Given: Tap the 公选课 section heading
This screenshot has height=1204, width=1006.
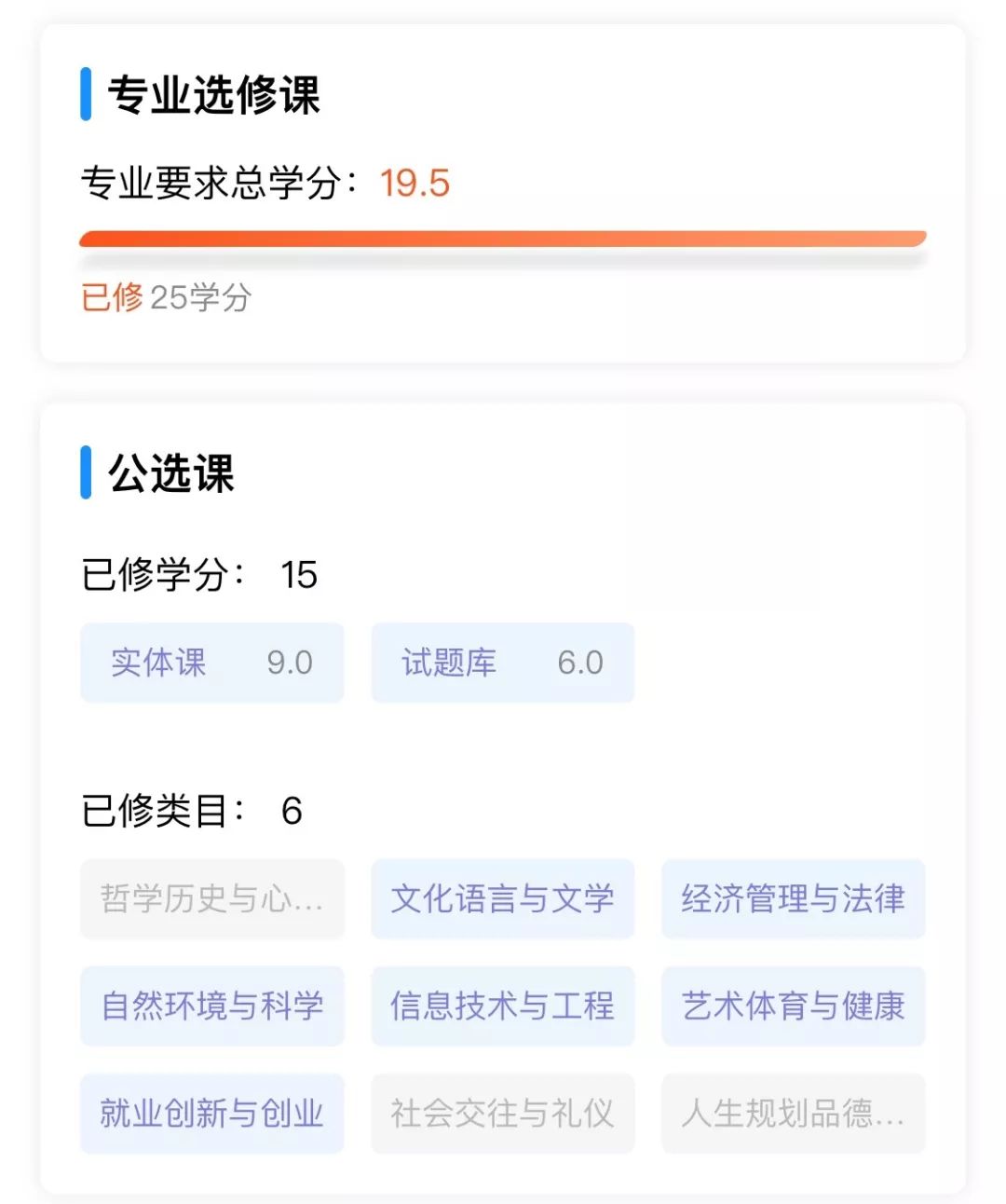Looking at the screenshot, I should tap(171, 473).
